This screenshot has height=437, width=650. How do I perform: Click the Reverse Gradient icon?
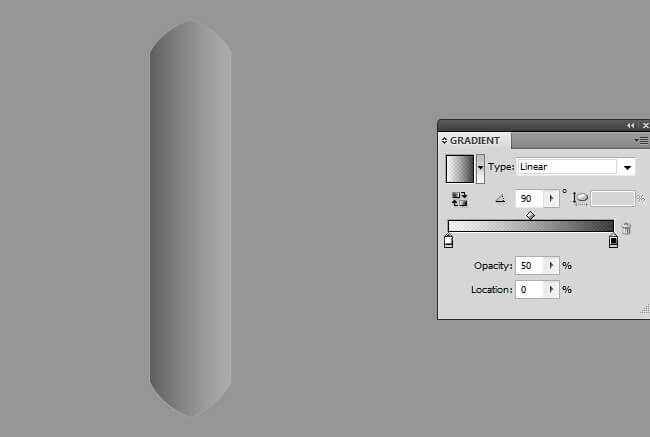[x=459, y=199]
